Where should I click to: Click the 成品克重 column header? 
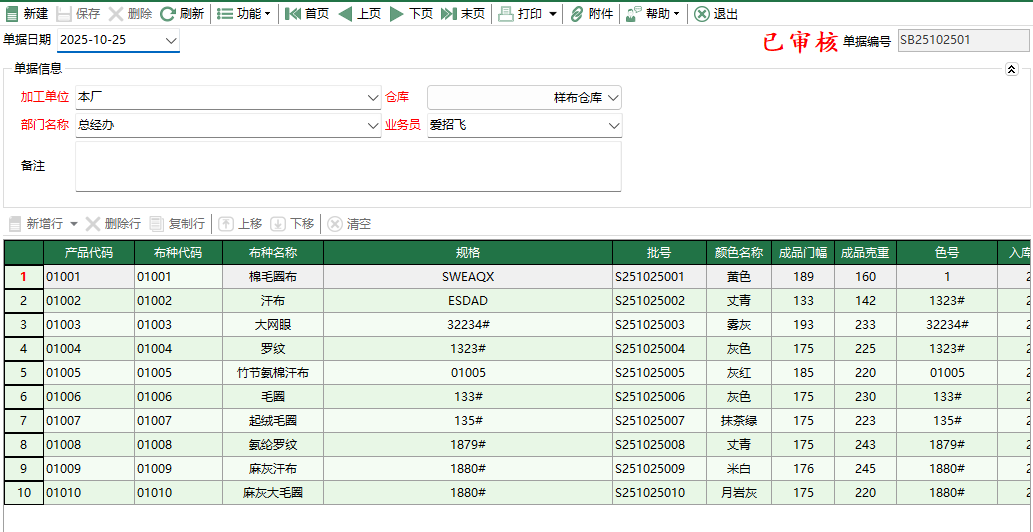pos(866,252)
